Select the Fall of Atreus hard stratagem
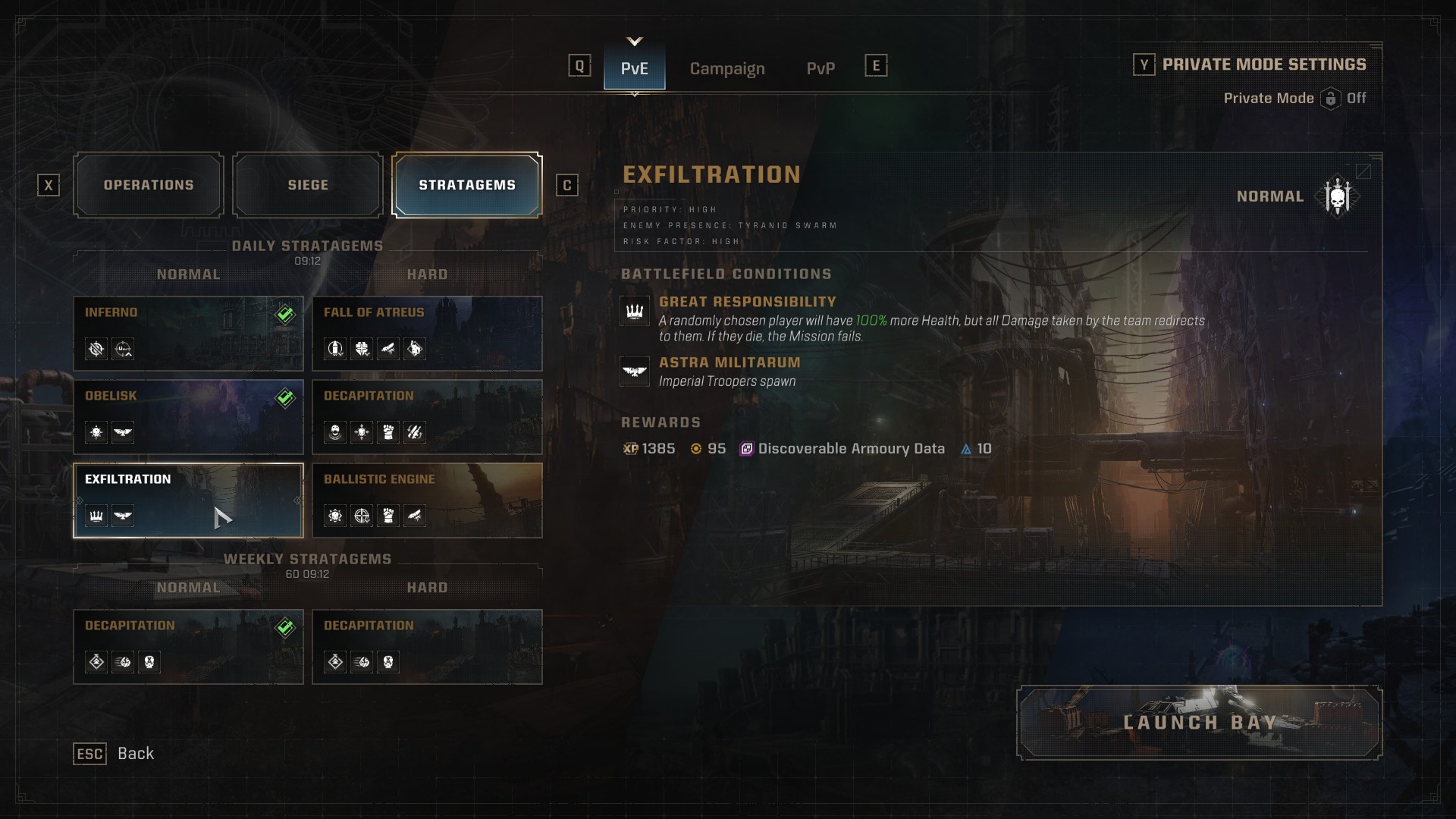The image size is (1456, 819). coord(428,334)
